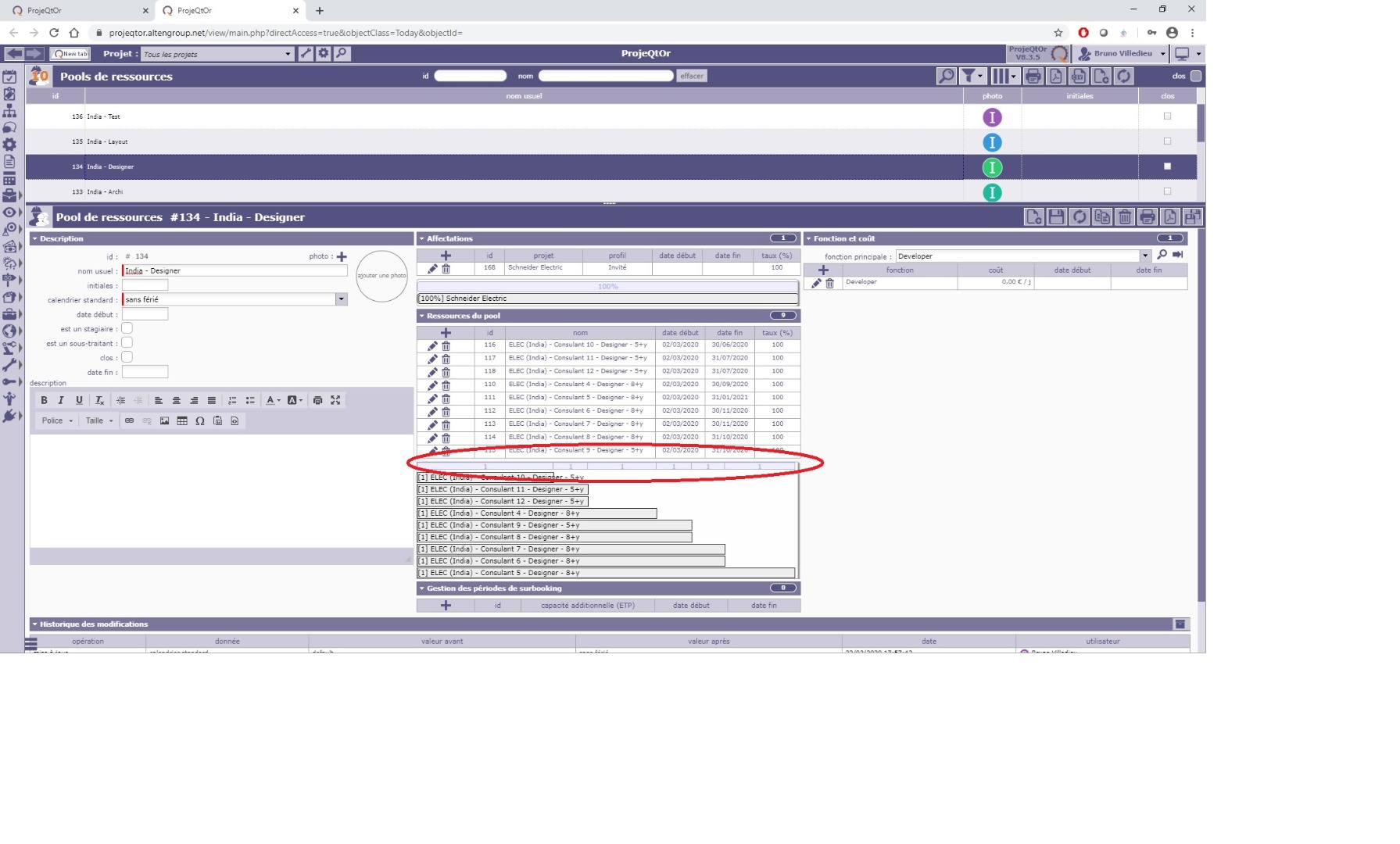1400x844 pixels.
Task: Edit the Developer cost row
Action: tap(816, 284)
